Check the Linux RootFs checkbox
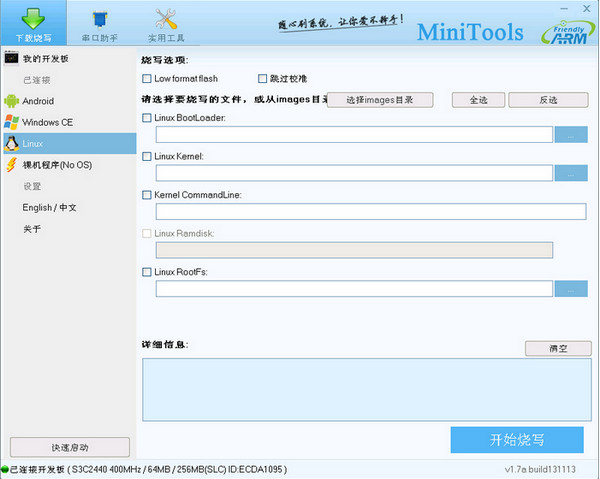Viewport: 600px width, 479px height. pyautogui.click(x=147, y=272)
